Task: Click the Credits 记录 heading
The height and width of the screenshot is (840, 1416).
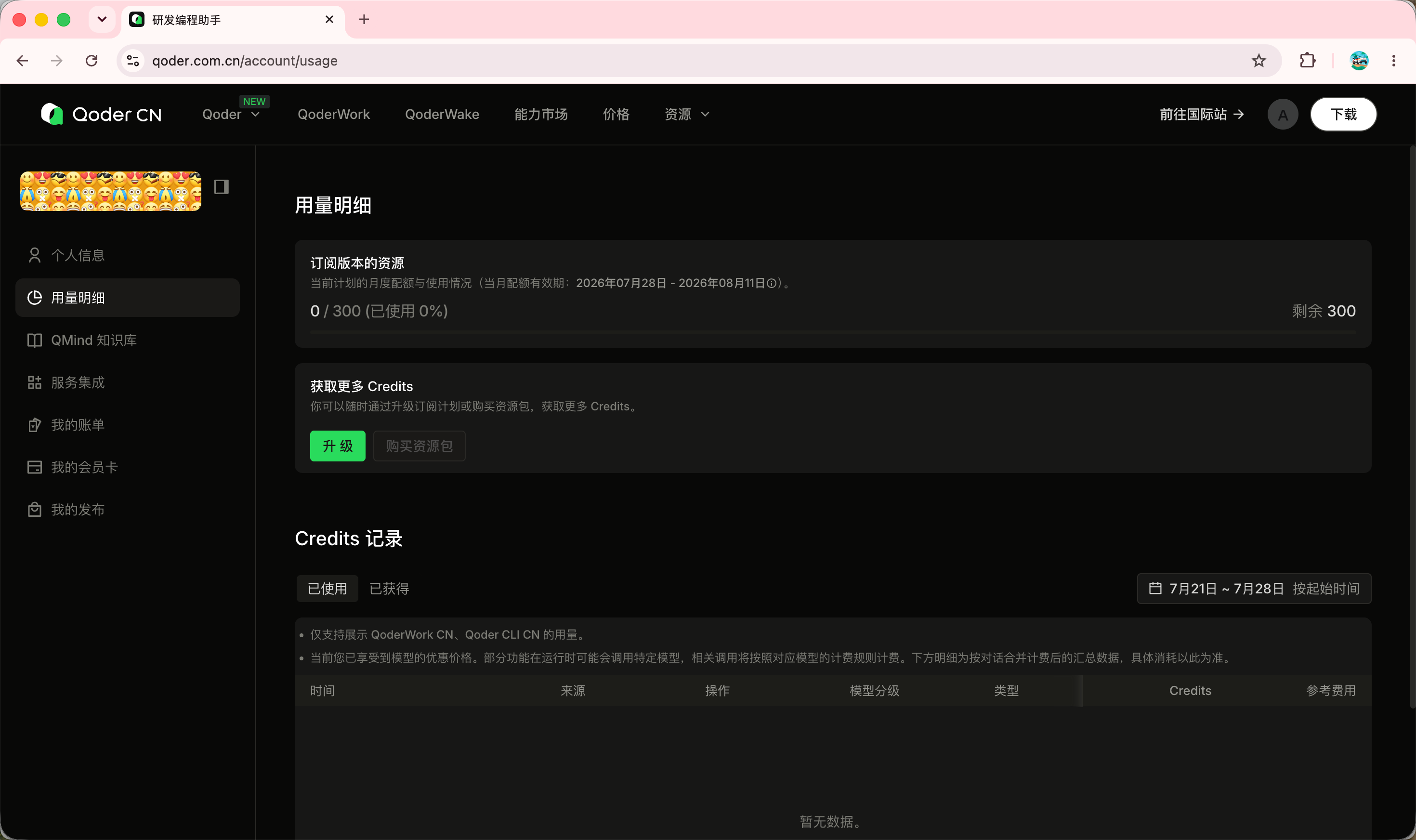Action: click(x=349, y=538)
